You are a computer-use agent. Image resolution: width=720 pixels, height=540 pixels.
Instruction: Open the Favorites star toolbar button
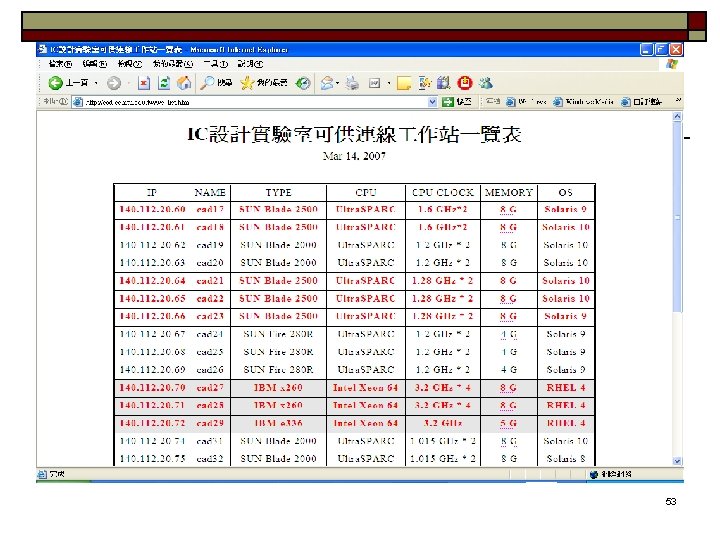tap(264, 83)
